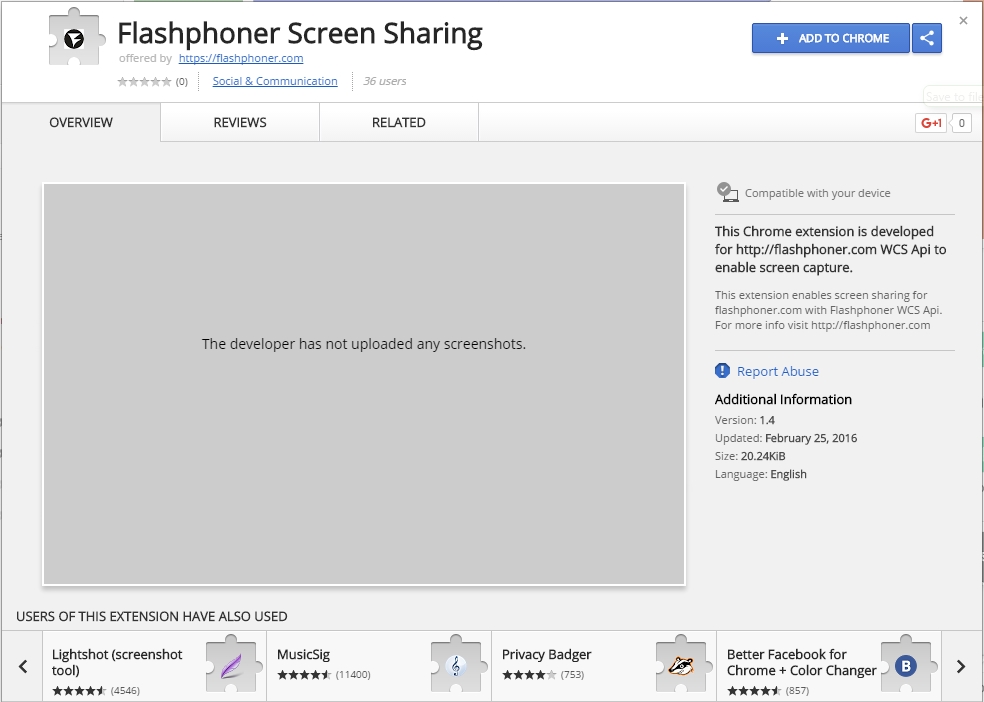Click the 'Version: 1.4' text
Image resolution: width=984 pixels, height=702 pixels.
(745, 420)
